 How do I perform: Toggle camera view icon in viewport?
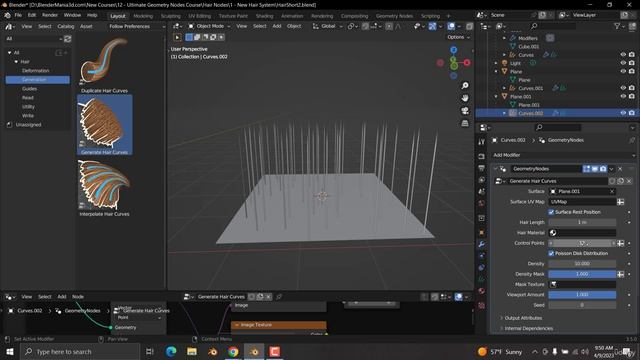click(465, 111)
